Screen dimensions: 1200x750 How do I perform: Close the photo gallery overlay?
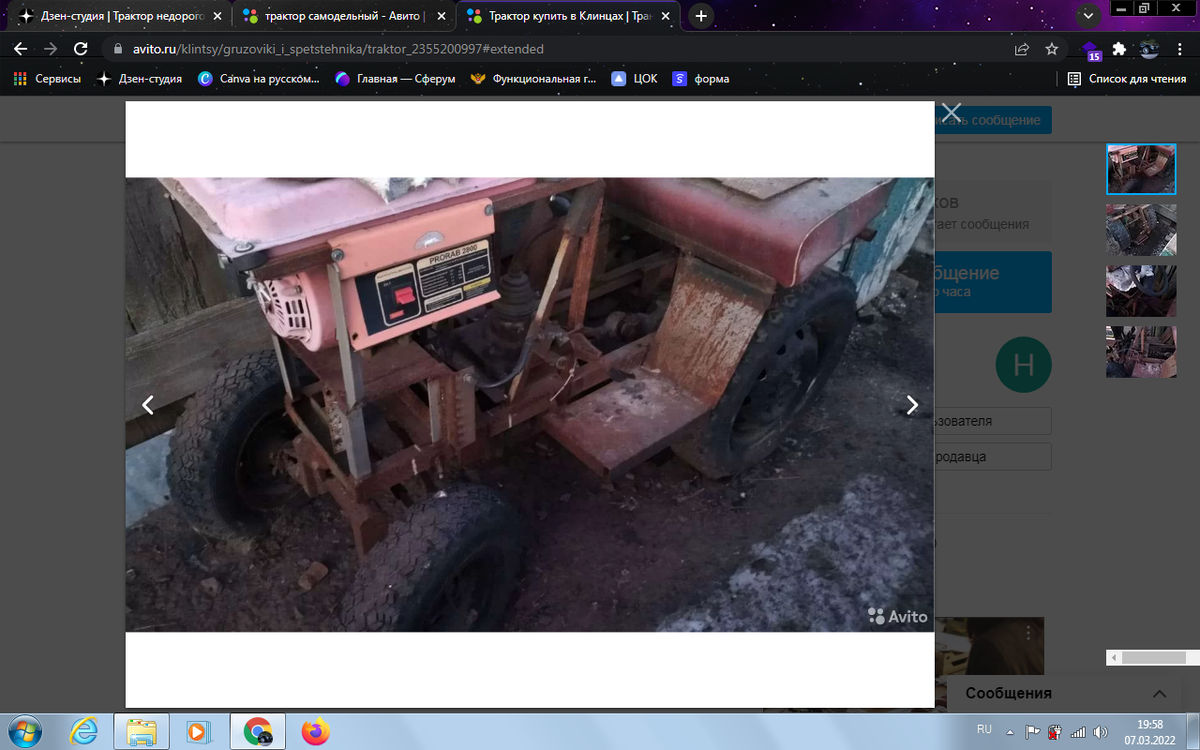[951, 113]
